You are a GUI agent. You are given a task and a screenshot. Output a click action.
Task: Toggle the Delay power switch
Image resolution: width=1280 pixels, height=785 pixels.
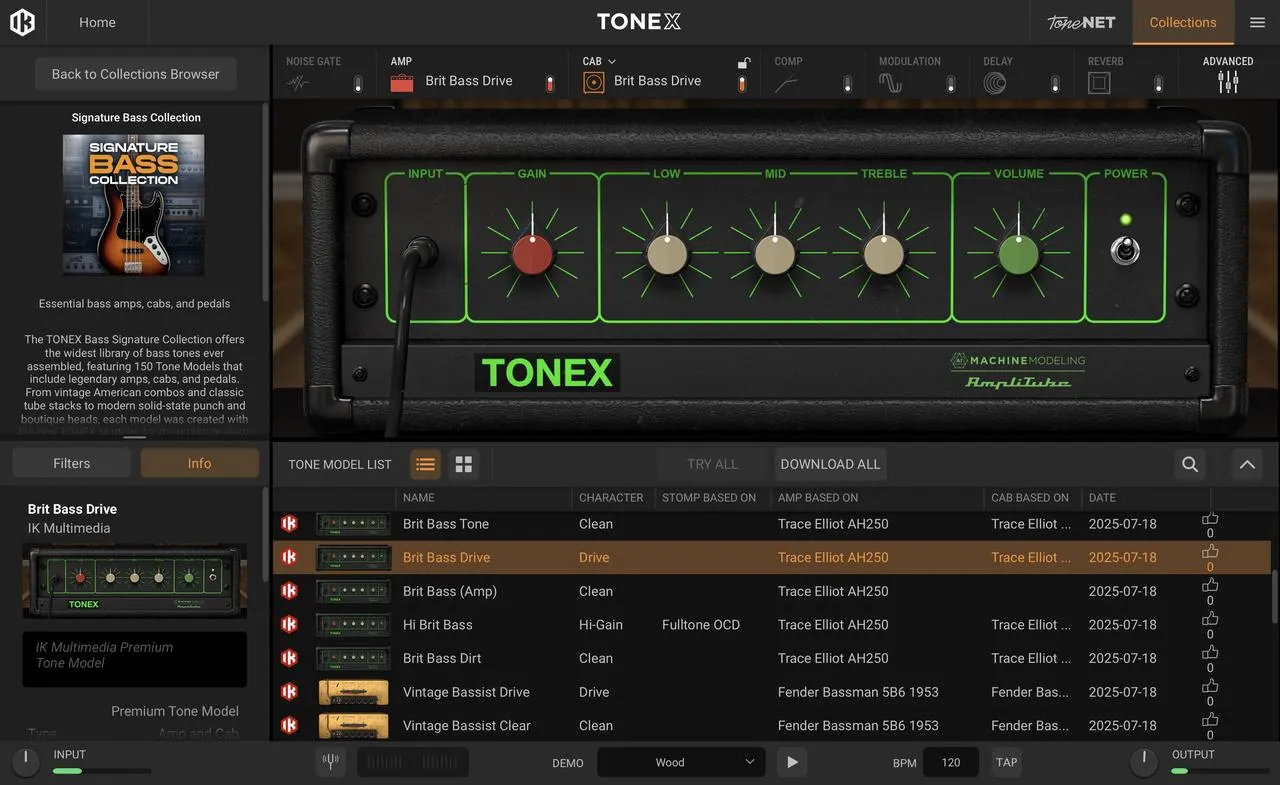[1054, 84]
